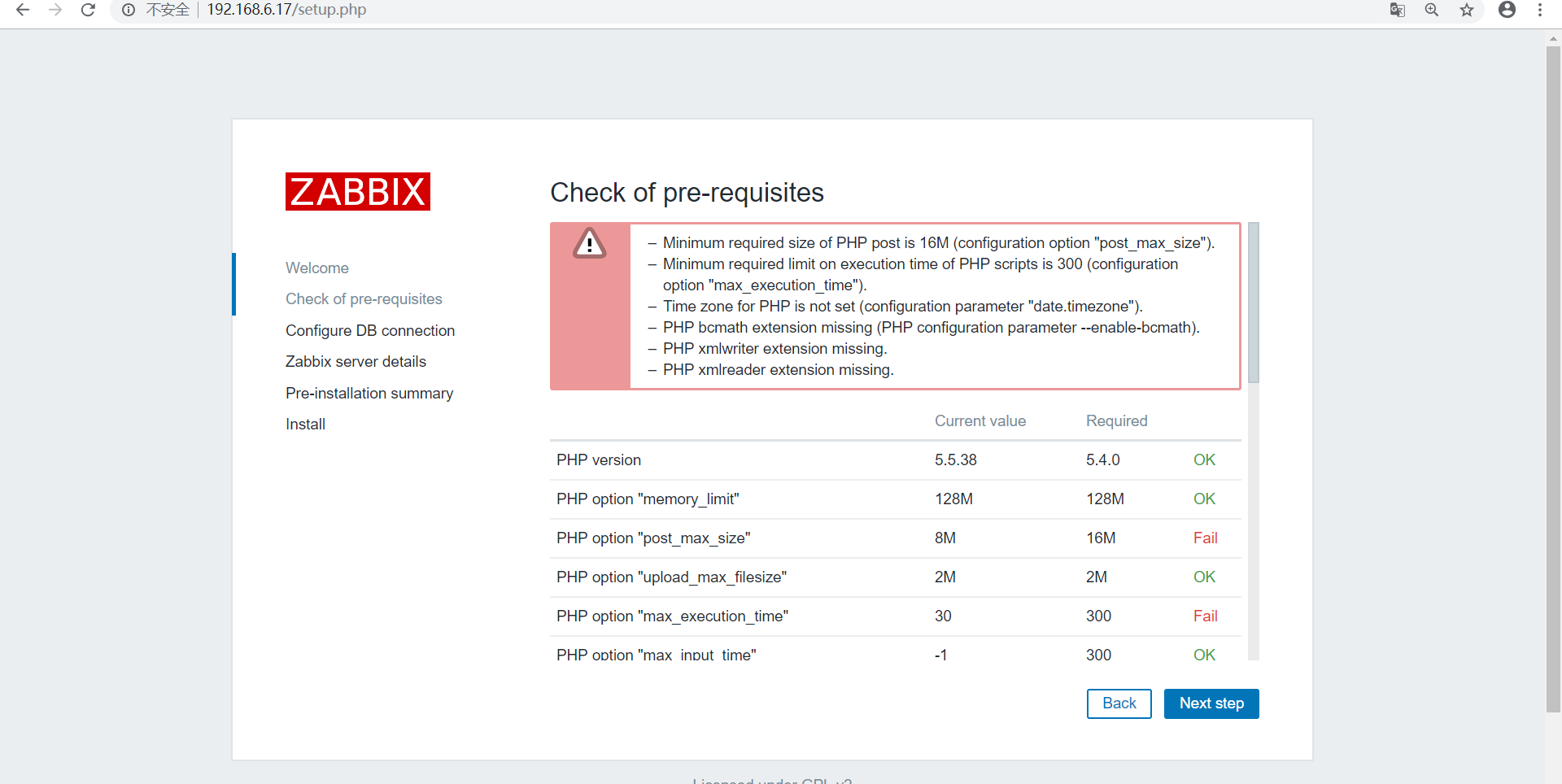Click the 'PHP option "max_input_time"' row label
Screen dimensions: 1562x784
click(x=657, y=654)
